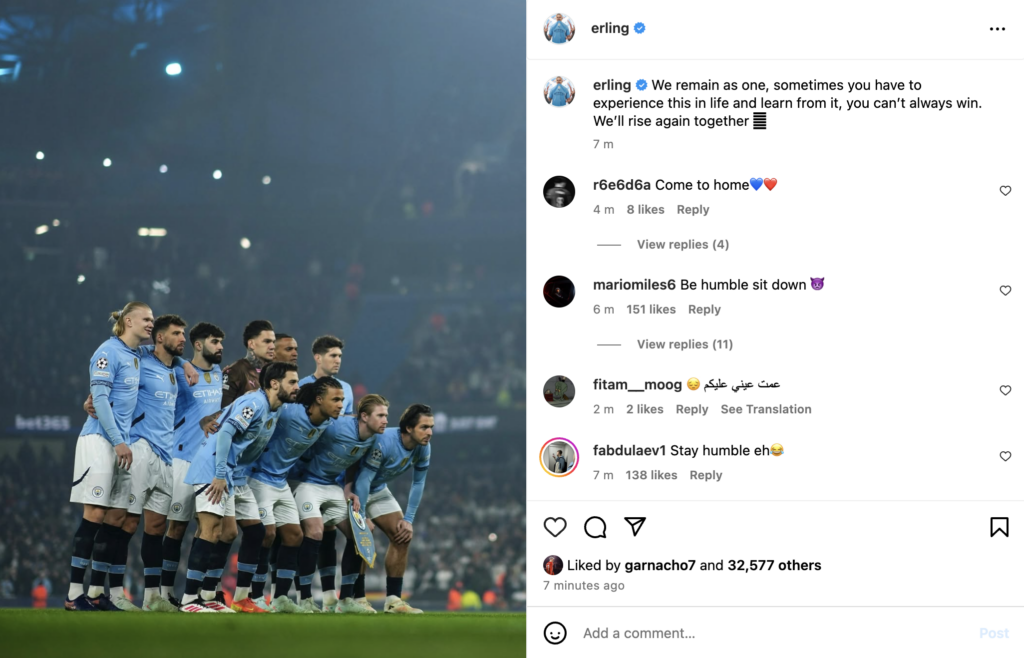Share the post via paper plane icon
Screen dimensions: 1024x658
tap(635, 526)
